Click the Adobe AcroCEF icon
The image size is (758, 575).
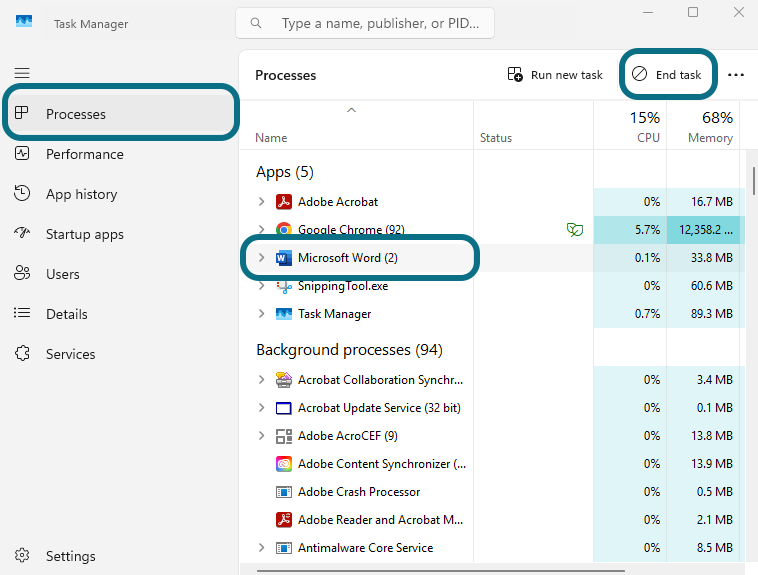[x=284, y=436]
